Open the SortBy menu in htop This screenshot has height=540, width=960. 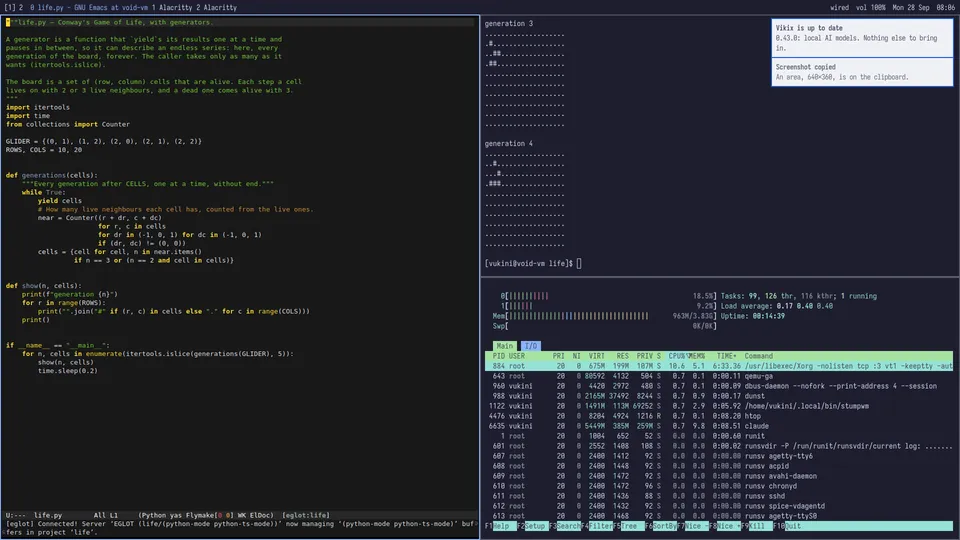click(x=661, y=526)
